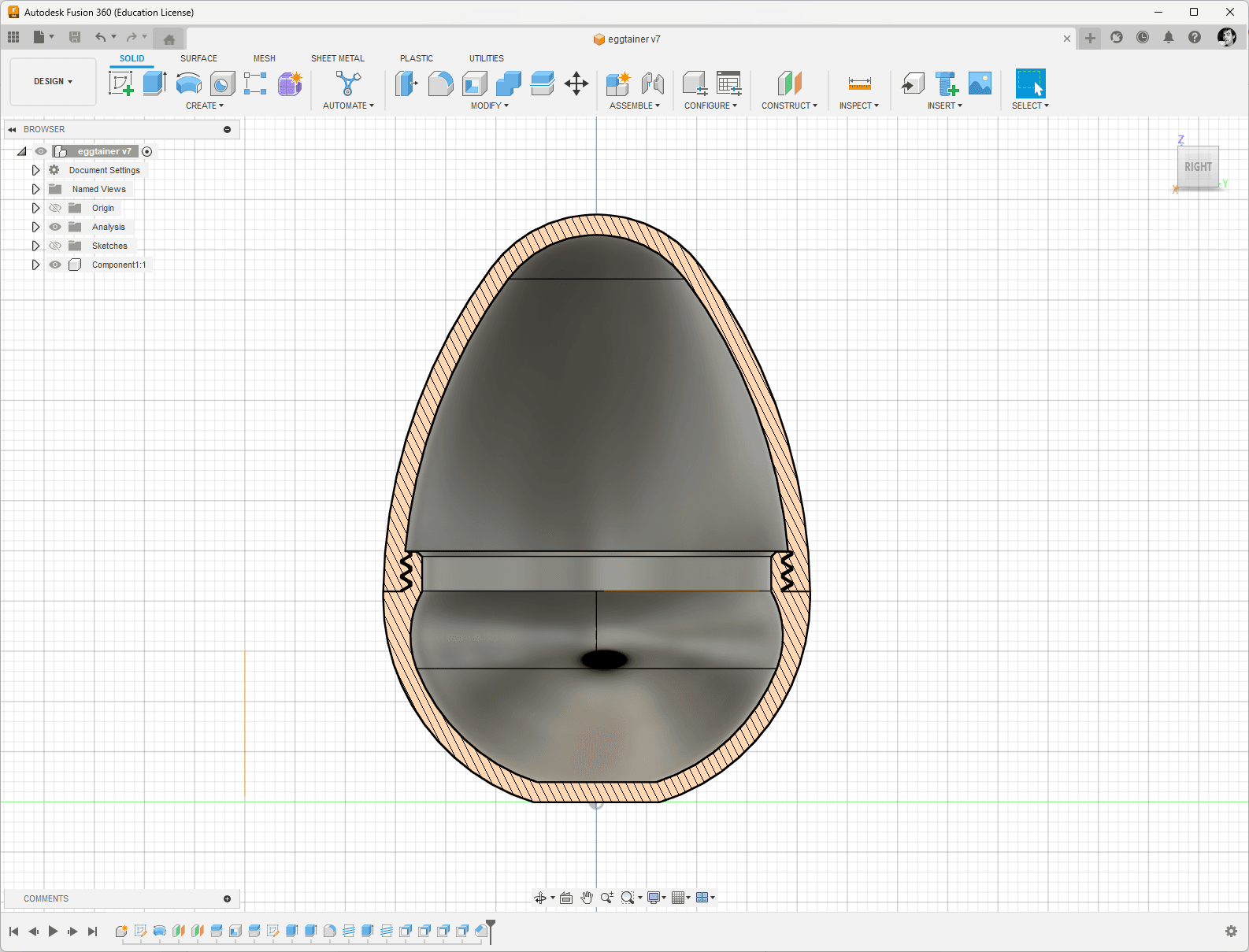
Task: Switch to the UTILITIES tab
Action: pyautogui.click(x=487, y=58)
